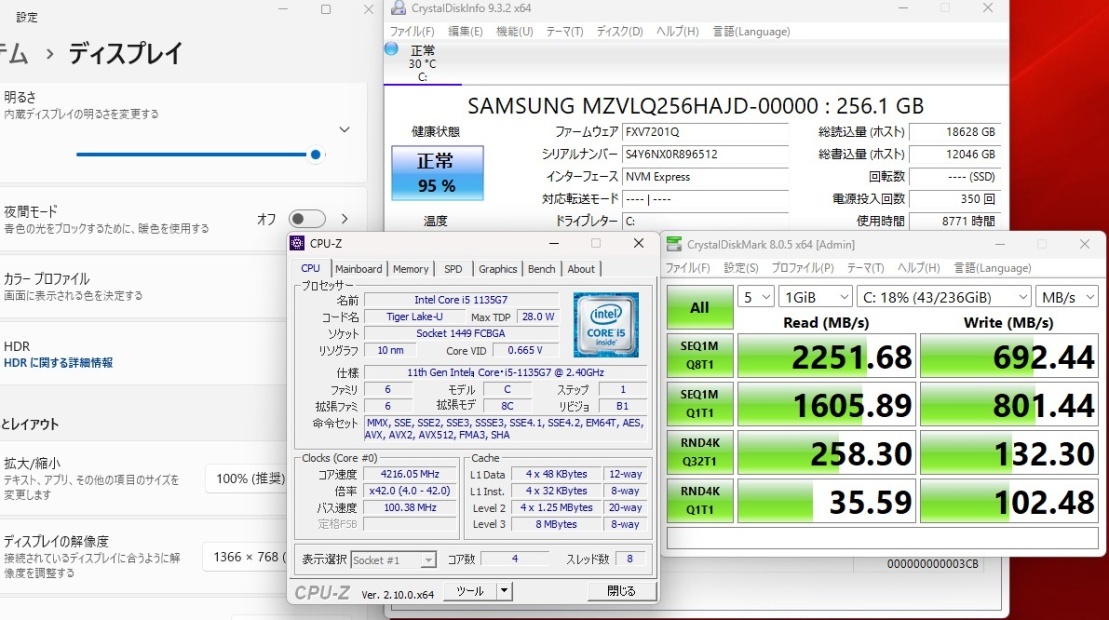
Task: Open the C: 18% drive selection dropdown
Action: (944, 297)
